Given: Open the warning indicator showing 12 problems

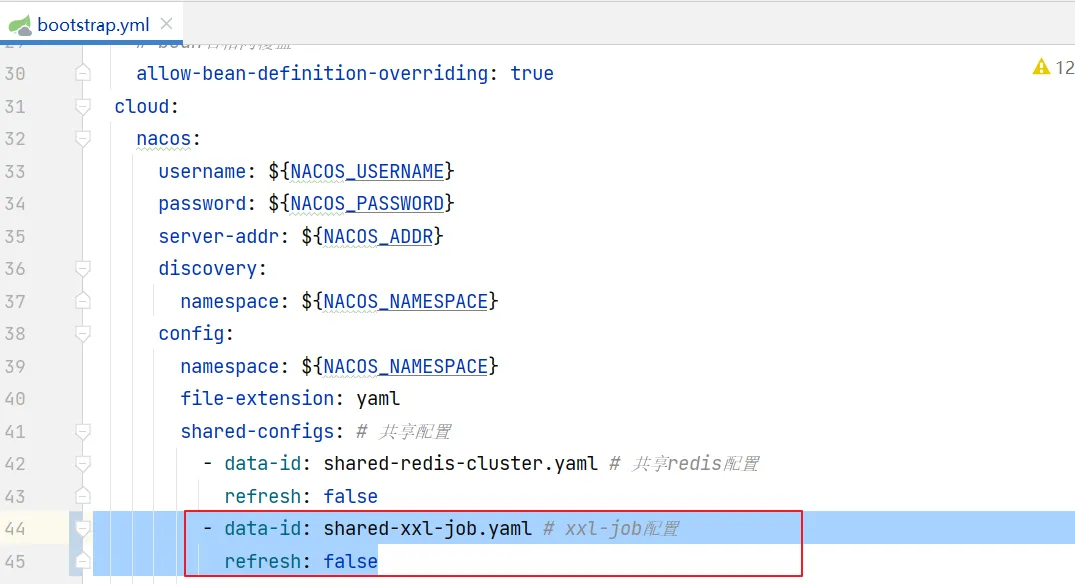Looking at the screenshot, I should pyautogui.click(x=1052, y=67).
